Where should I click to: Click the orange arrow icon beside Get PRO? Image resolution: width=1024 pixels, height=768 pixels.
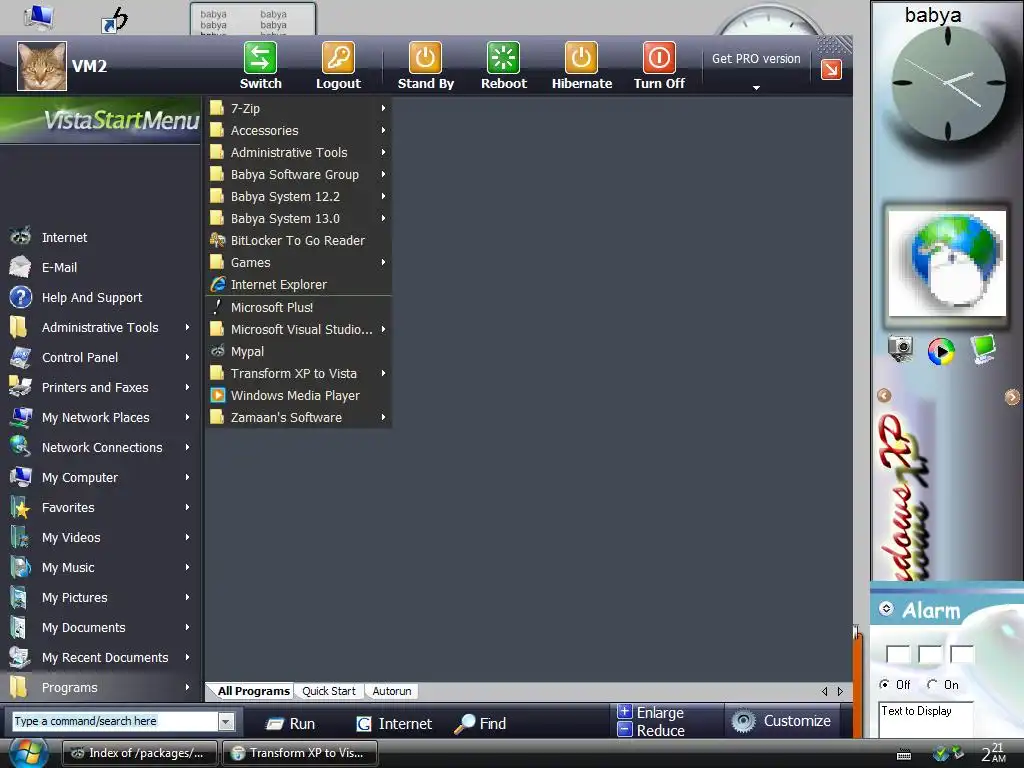click(x=831, y=69)
